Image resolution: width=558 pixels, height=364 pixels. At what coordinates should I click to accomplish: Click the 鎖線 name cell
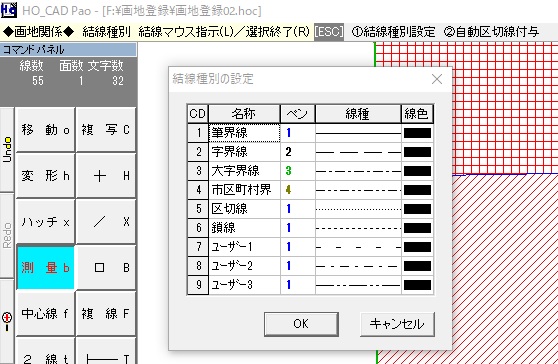point(244,228)
